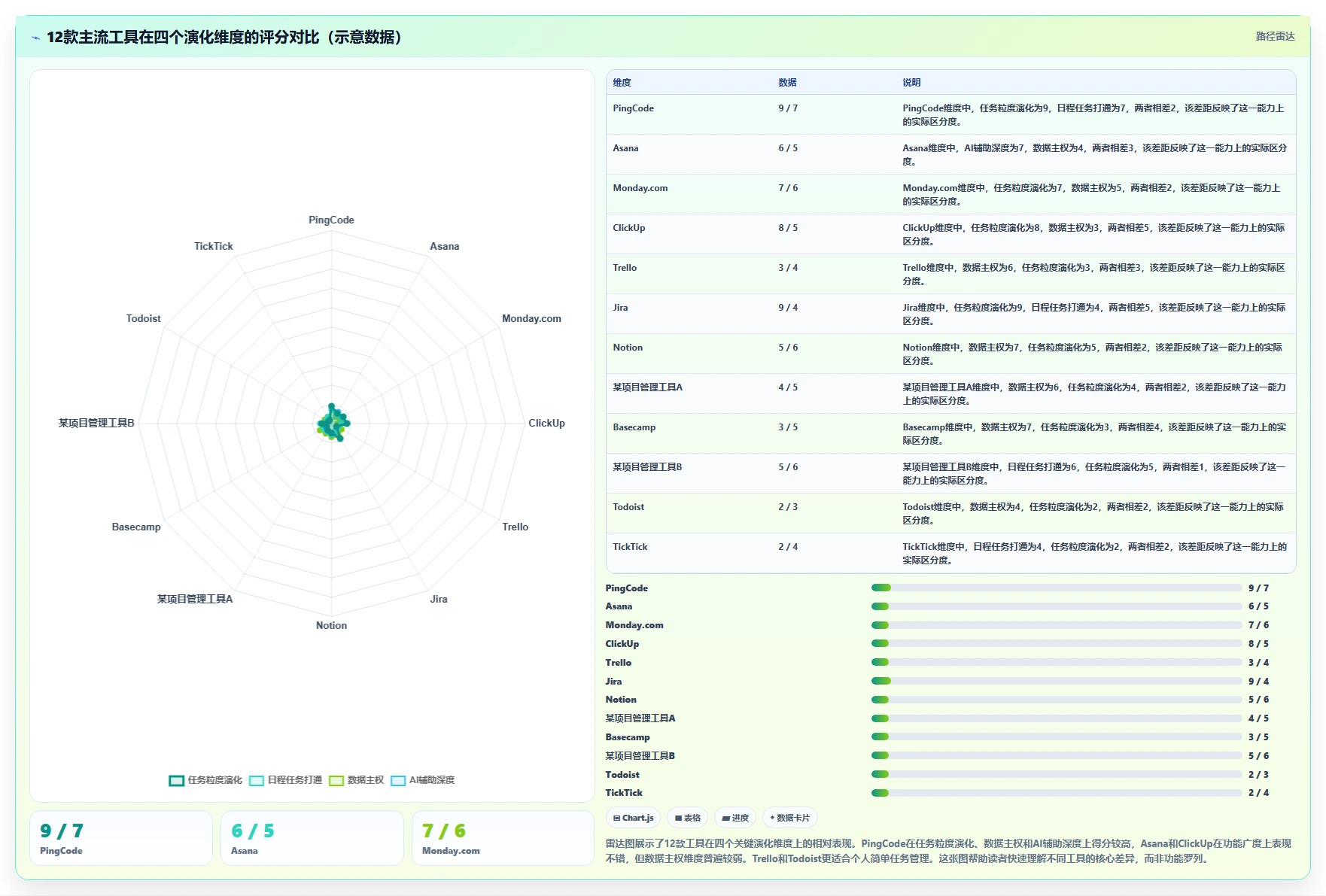Click the Basecamp progress bar
The image size is (1326, 896).
pyautogui.click(x=1057, y=737)
